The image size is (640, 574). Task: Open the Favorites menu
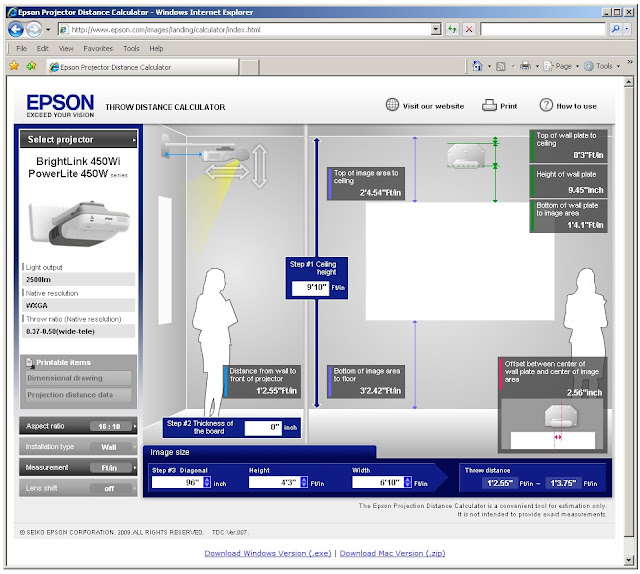(x=98, y=49)
